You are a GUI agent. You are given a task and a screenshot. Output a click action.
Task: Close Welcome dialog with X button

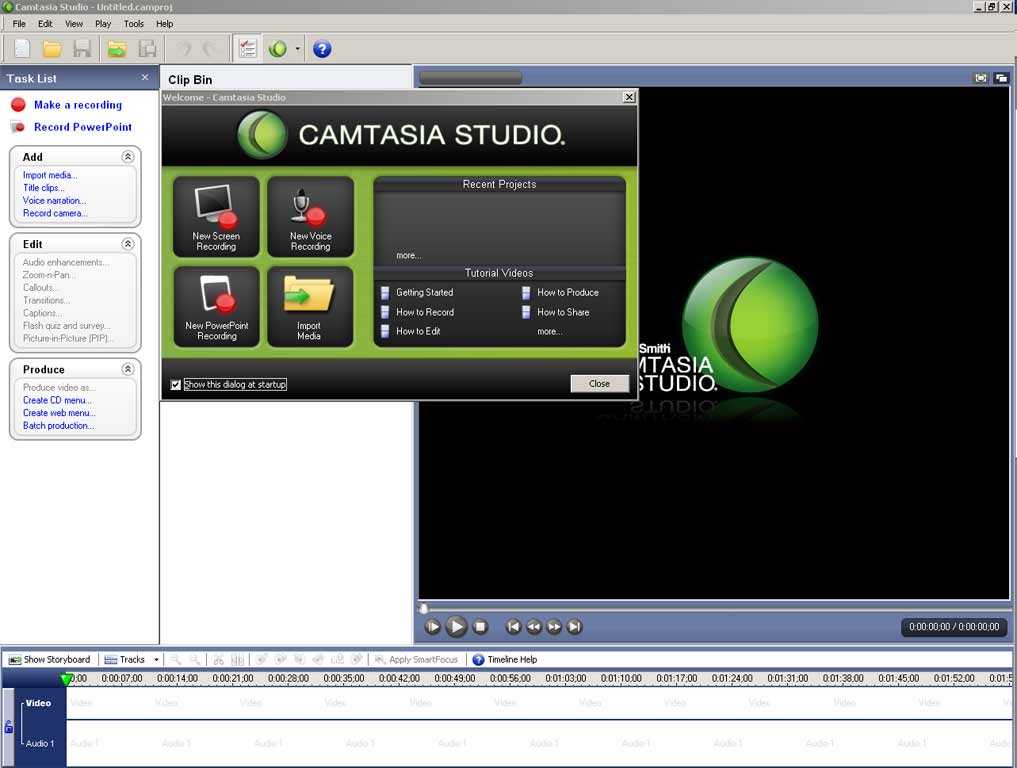pyautogui.click(x=628, y=97)
